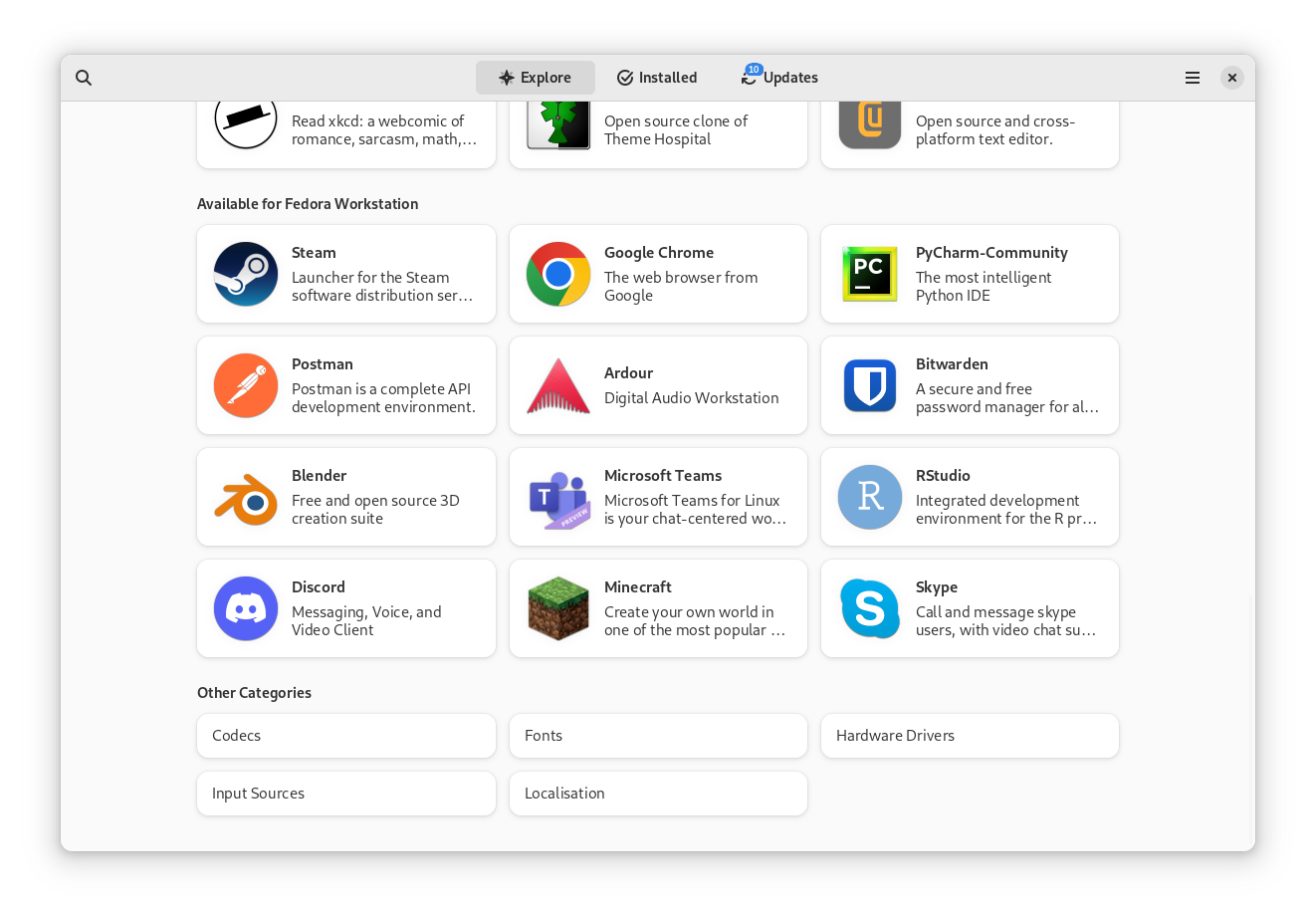Click the "Available for Fedora Workstation" heading

click(308, 204)
